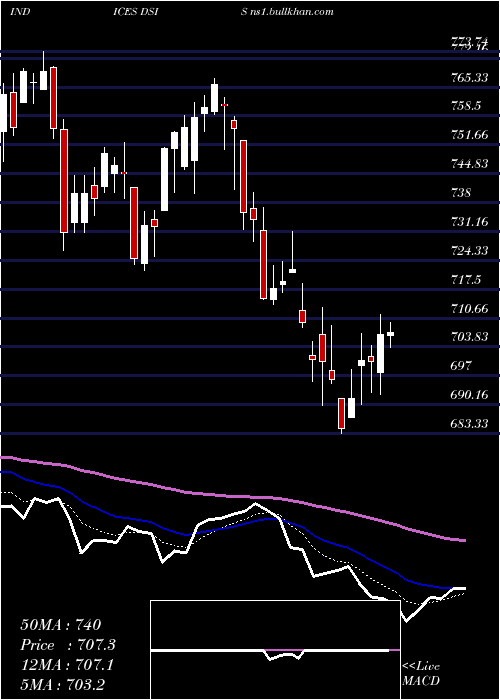Click the last white candlestick
Screen dimensions: 500x700
point(391,333)
